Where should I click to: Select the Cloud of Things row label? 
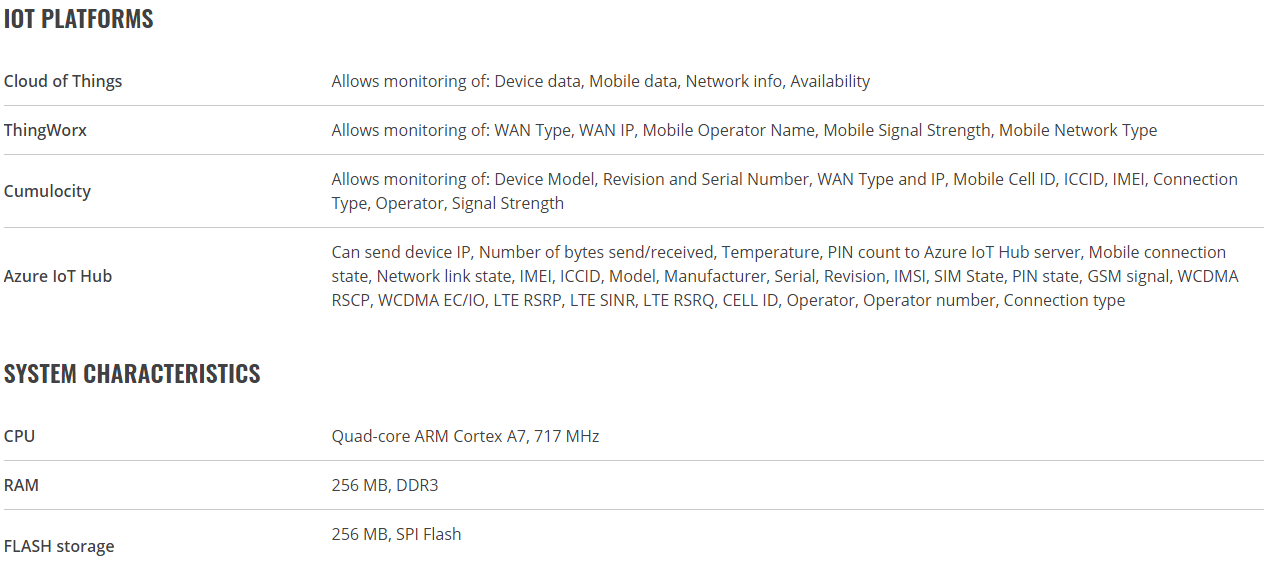pyautogui.click(x=63, y=81)
